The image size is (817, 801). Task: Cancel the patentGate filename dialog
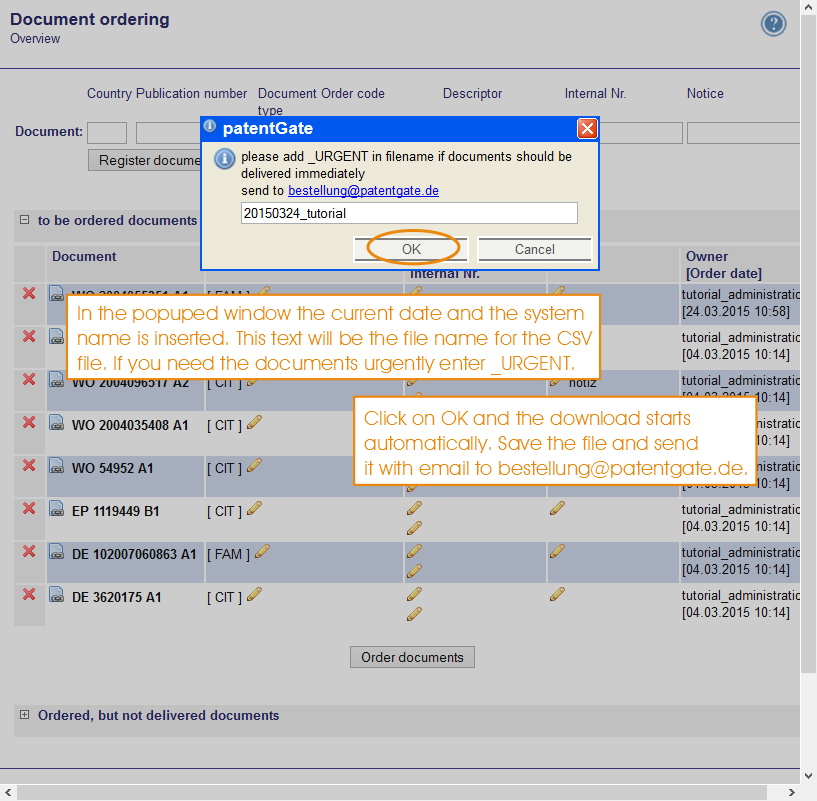coord(535,249)
